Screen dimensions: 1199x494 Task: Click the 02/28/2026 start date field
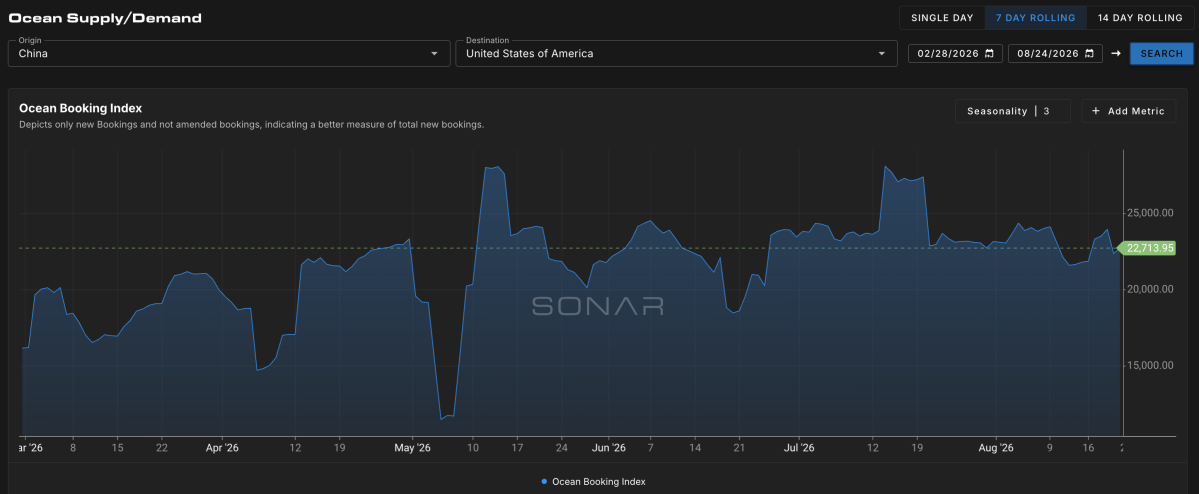coord(955,54)
